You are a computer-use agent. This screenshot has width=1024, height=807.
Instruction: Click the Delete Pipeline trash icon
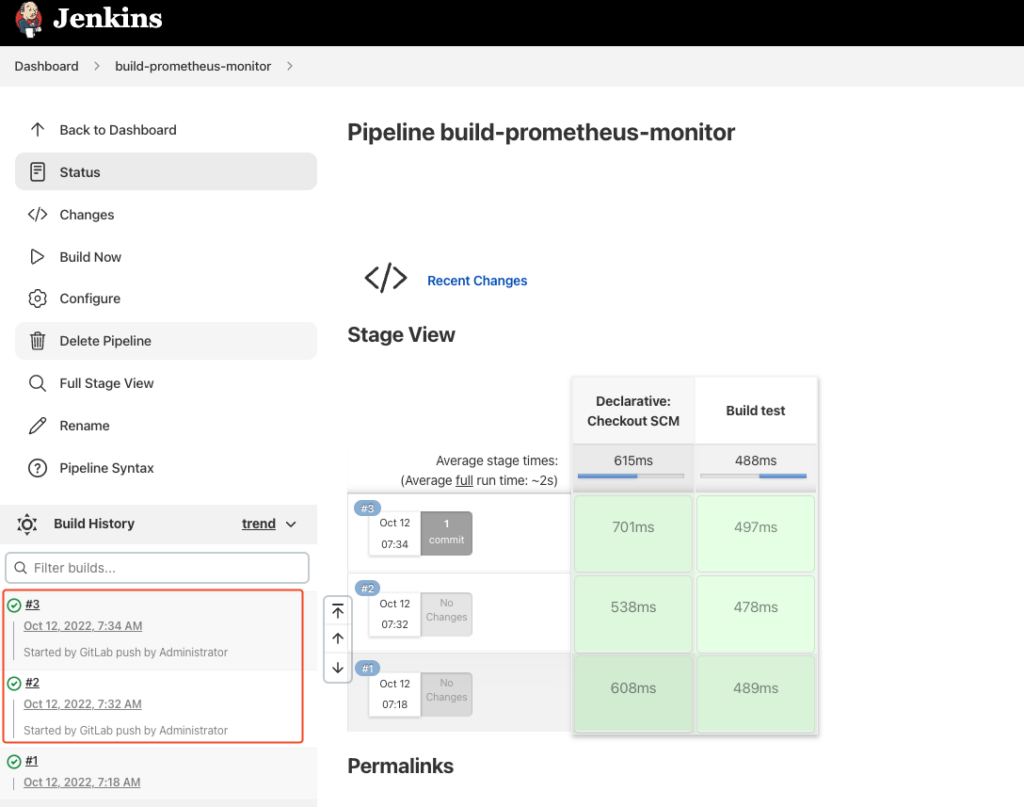coord(38,341)
